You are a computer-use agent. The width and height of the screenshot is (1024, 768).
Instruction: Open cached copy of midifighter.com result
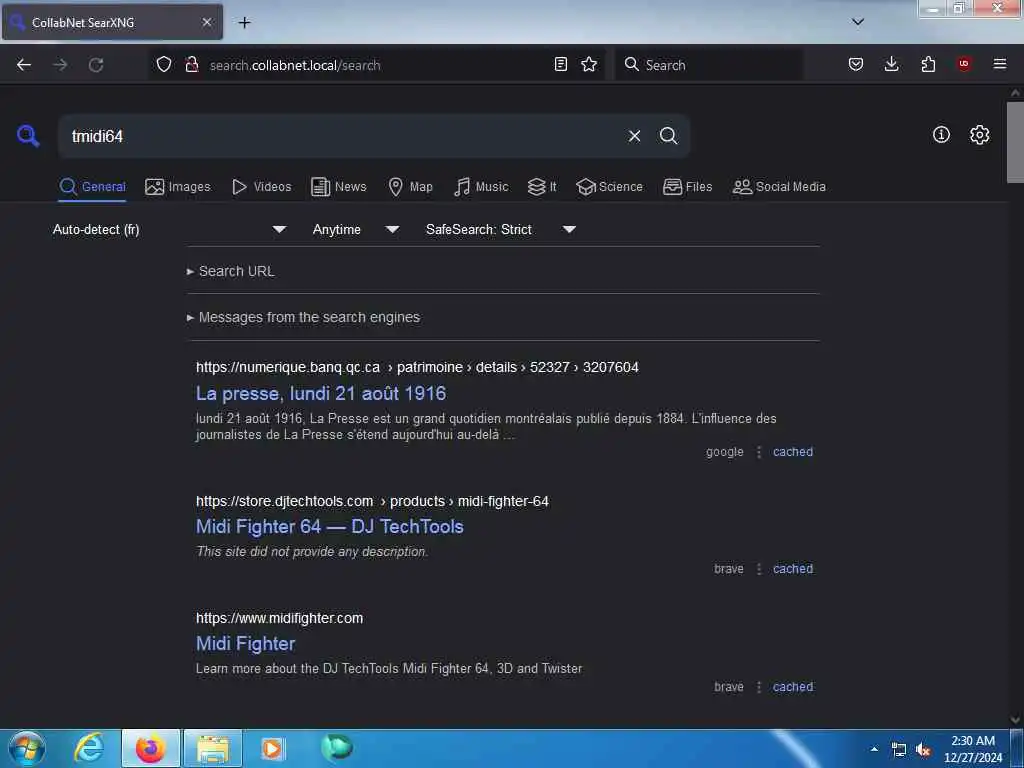tap(793, 687)
